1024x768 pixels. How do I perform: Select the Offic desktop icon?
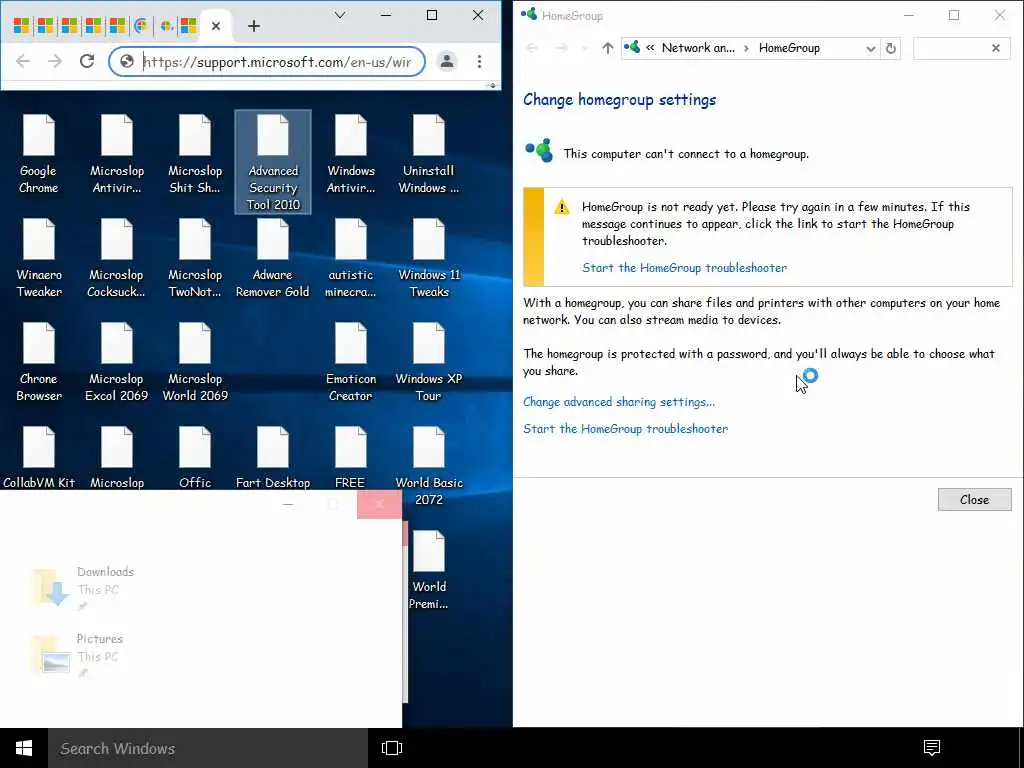pyautogui.click(x=195, y=458)
